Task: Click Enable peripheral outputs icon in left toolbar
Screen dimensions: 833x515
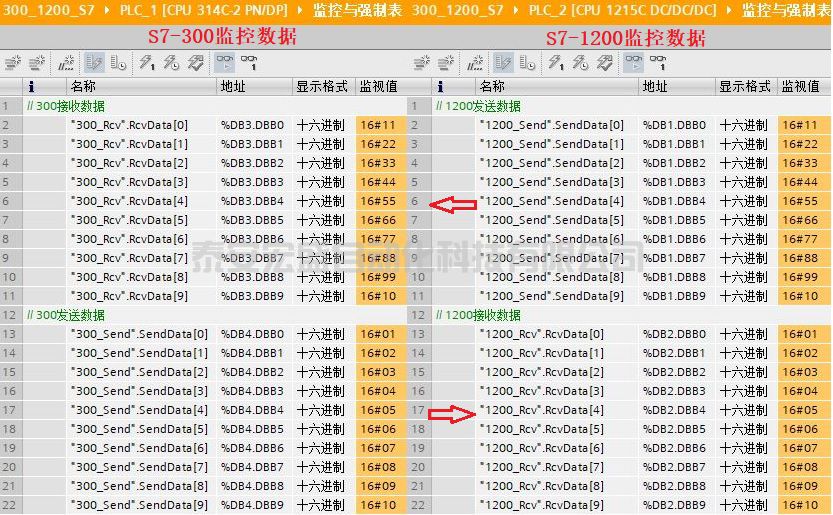Action: click(x=196, y=62)
